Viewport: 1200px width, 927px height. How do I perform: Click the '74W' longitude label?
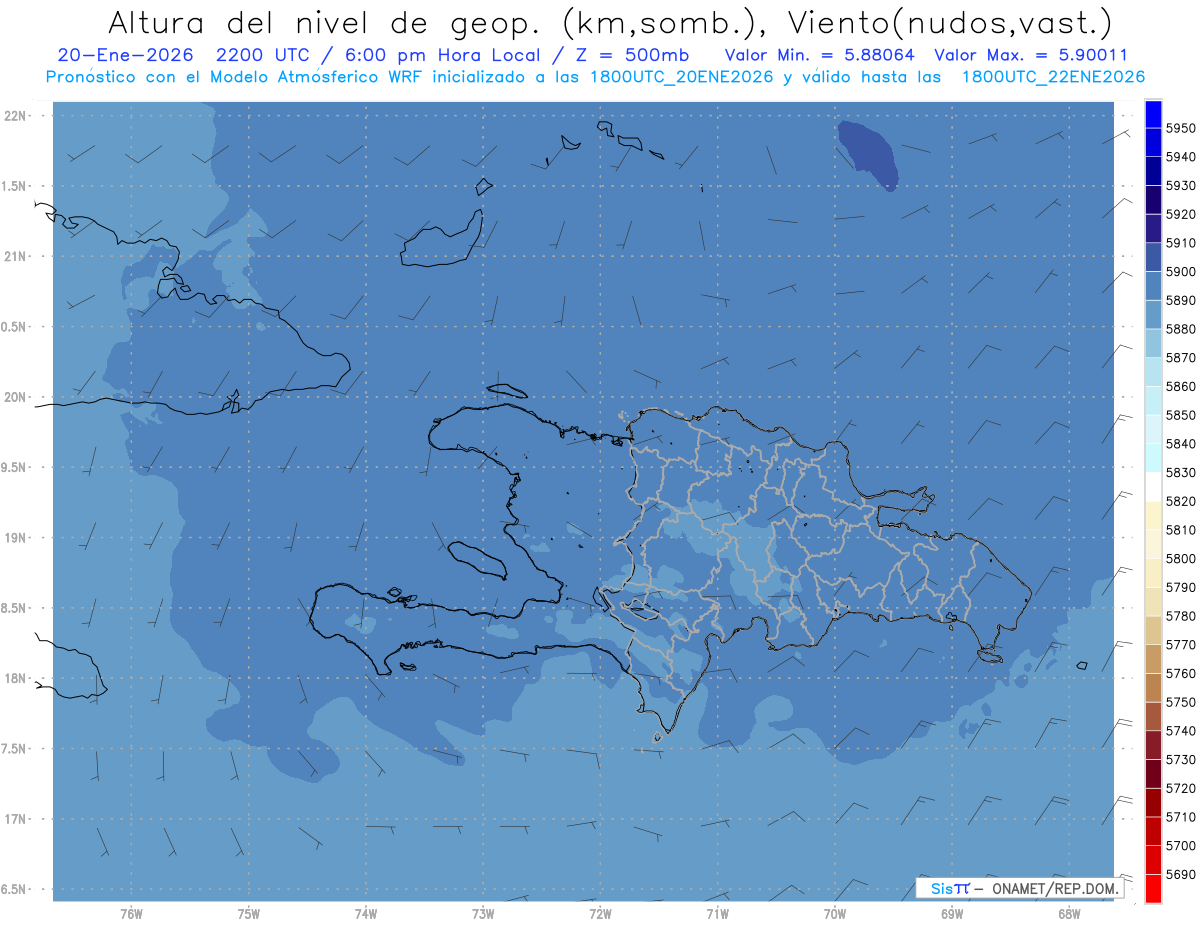366,915
